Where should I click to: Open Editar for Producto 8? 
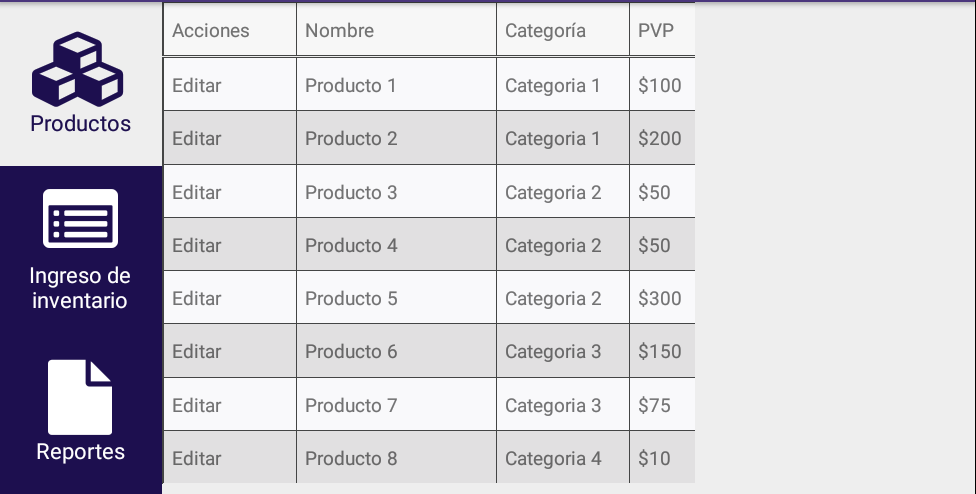[x=197, y=458]
